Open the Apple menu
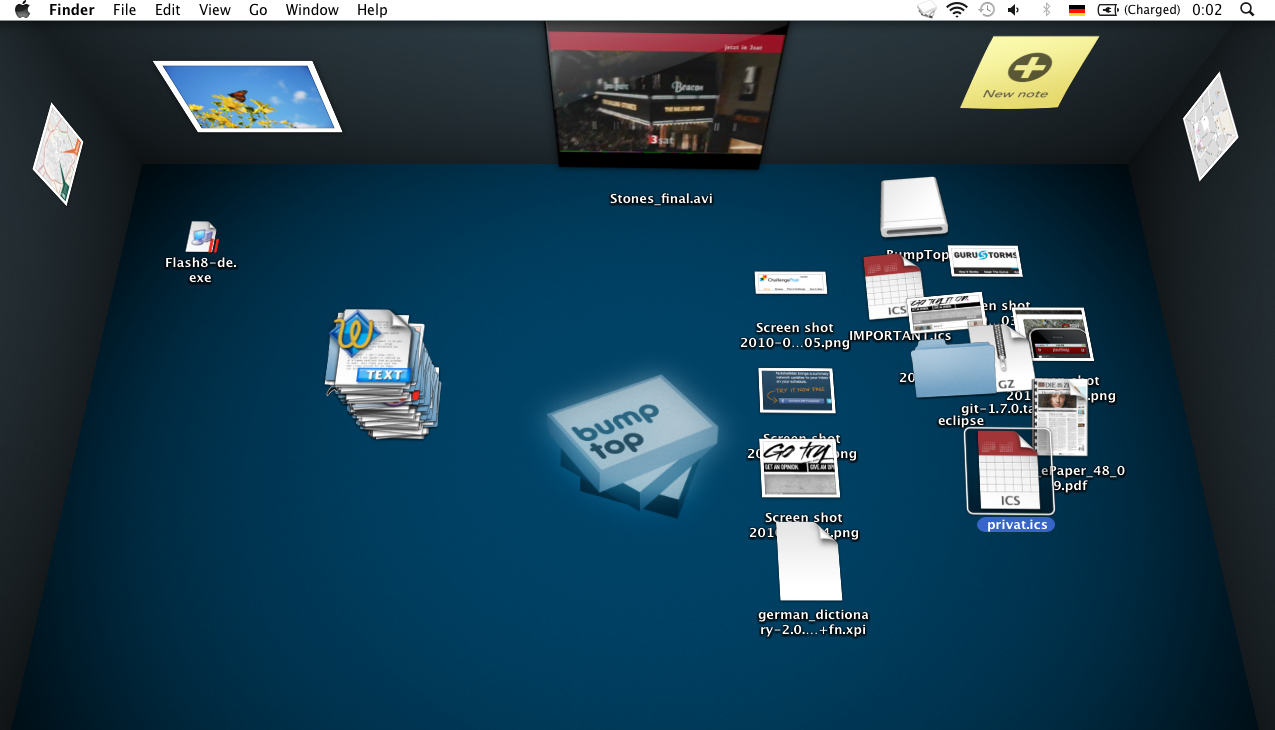 (22, 10)
